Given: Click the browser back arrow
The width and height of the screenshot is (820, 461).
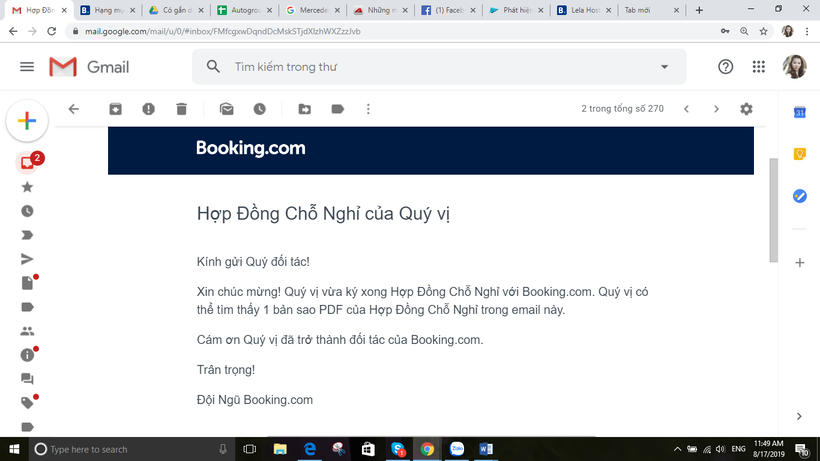Looking at the screenshot, I should pos(13,31).
